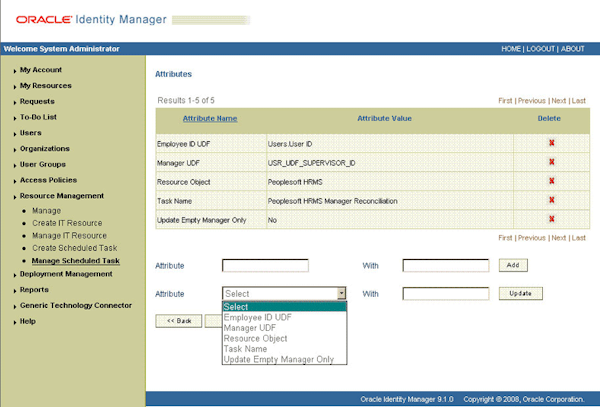The width and height of the screenshot is (600, 407).
Task: Click Next link above the table
Action: point(559,101)
